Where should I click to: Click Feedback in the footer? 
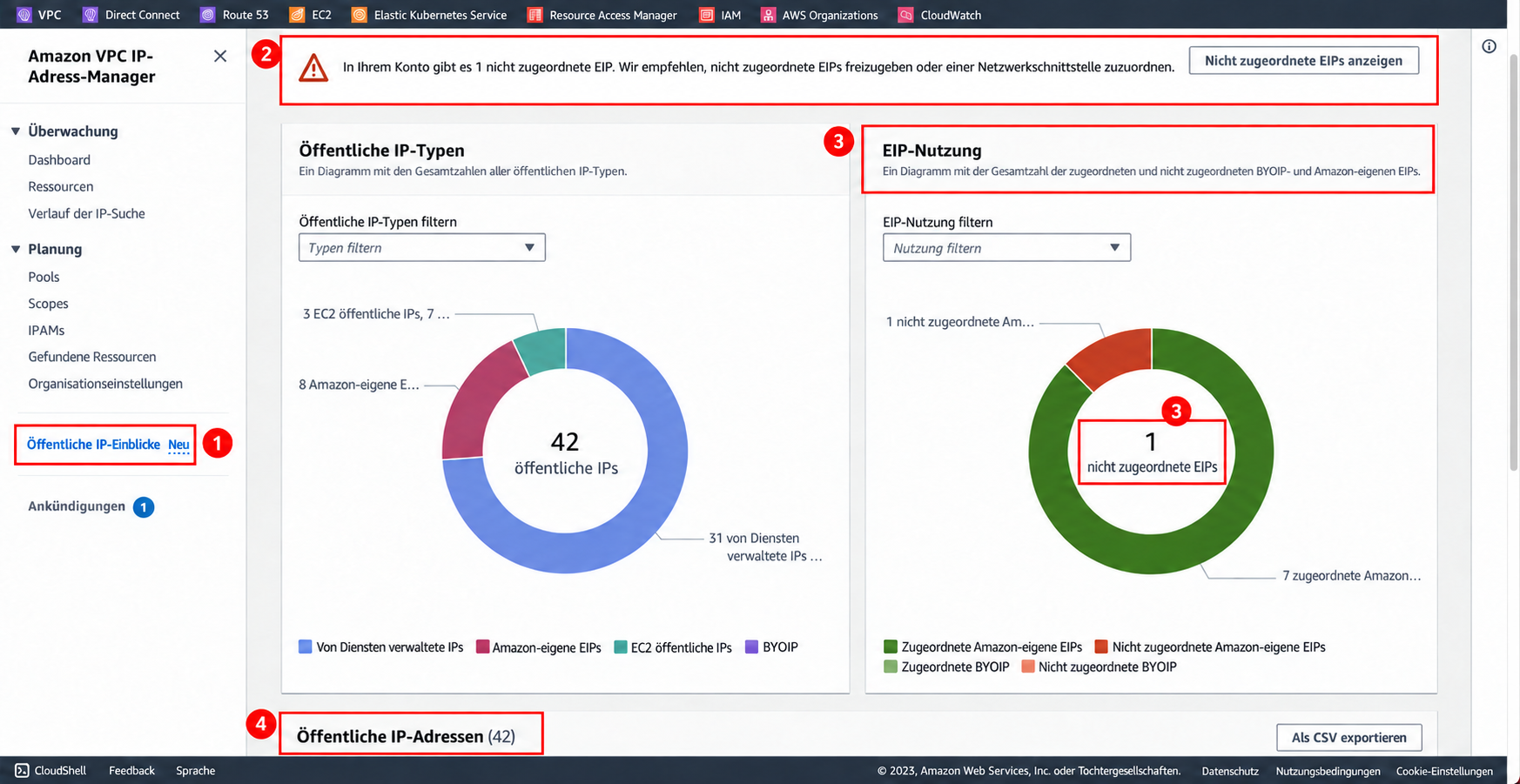[131, 770]
